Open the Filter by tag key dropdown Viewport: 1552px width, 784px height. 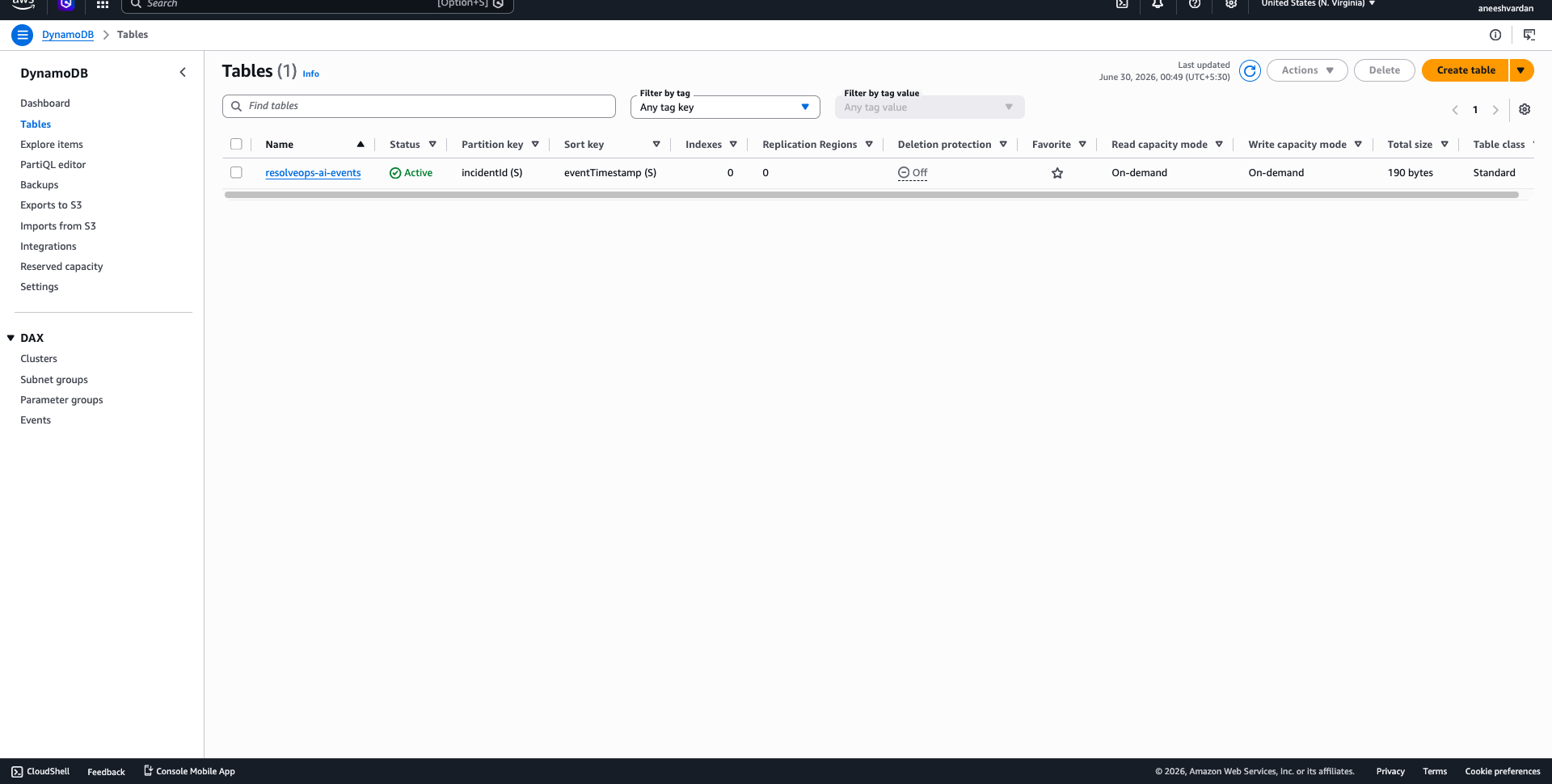[725, 107]
